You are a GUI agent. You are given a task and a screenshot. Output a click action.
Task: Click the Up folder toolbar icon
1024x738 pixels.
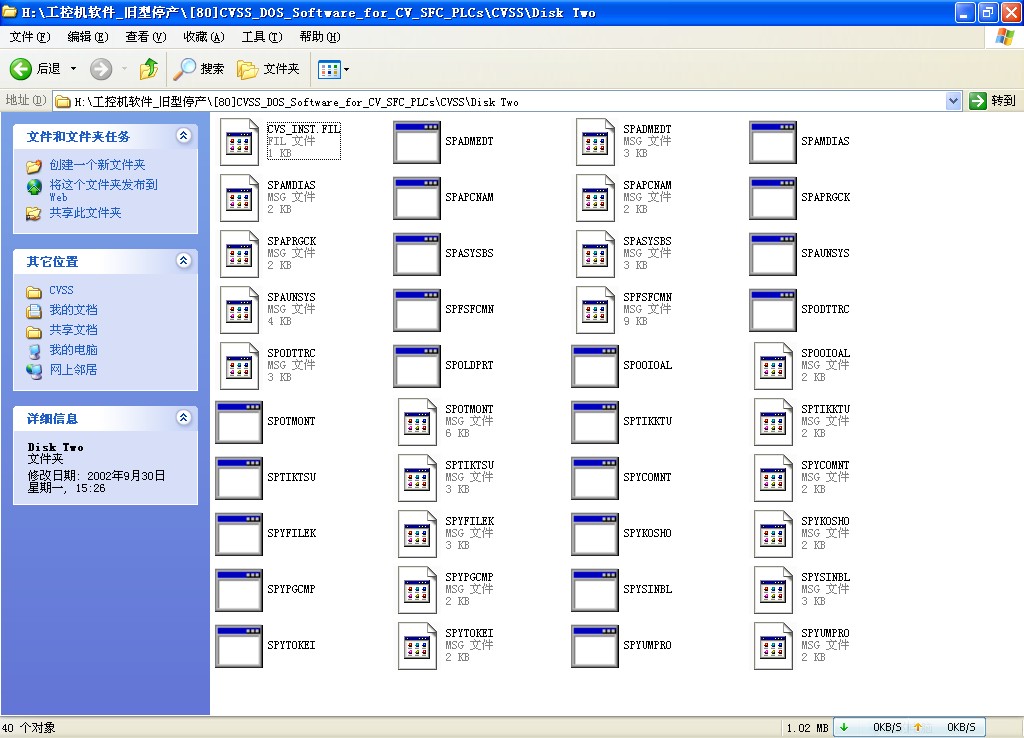149,69
